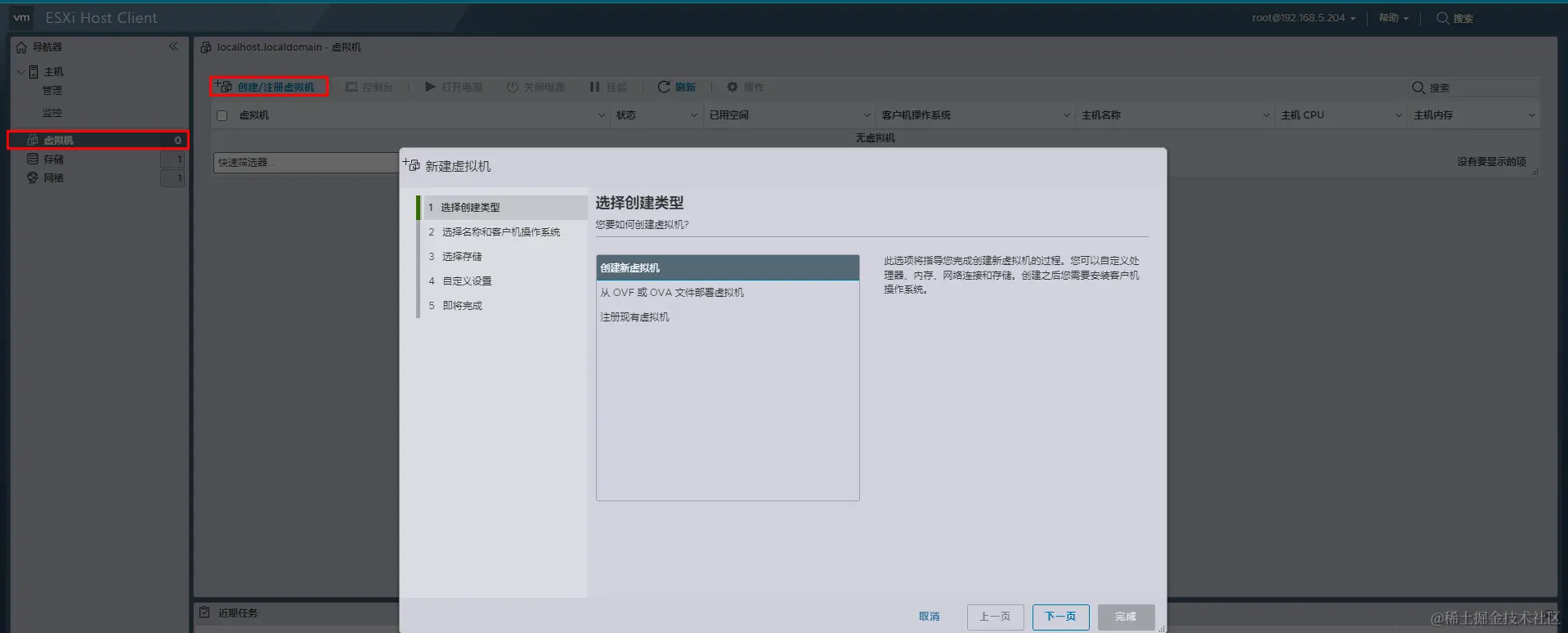
Task: Click the host server icon beside 主机
Action: (34, 72)
